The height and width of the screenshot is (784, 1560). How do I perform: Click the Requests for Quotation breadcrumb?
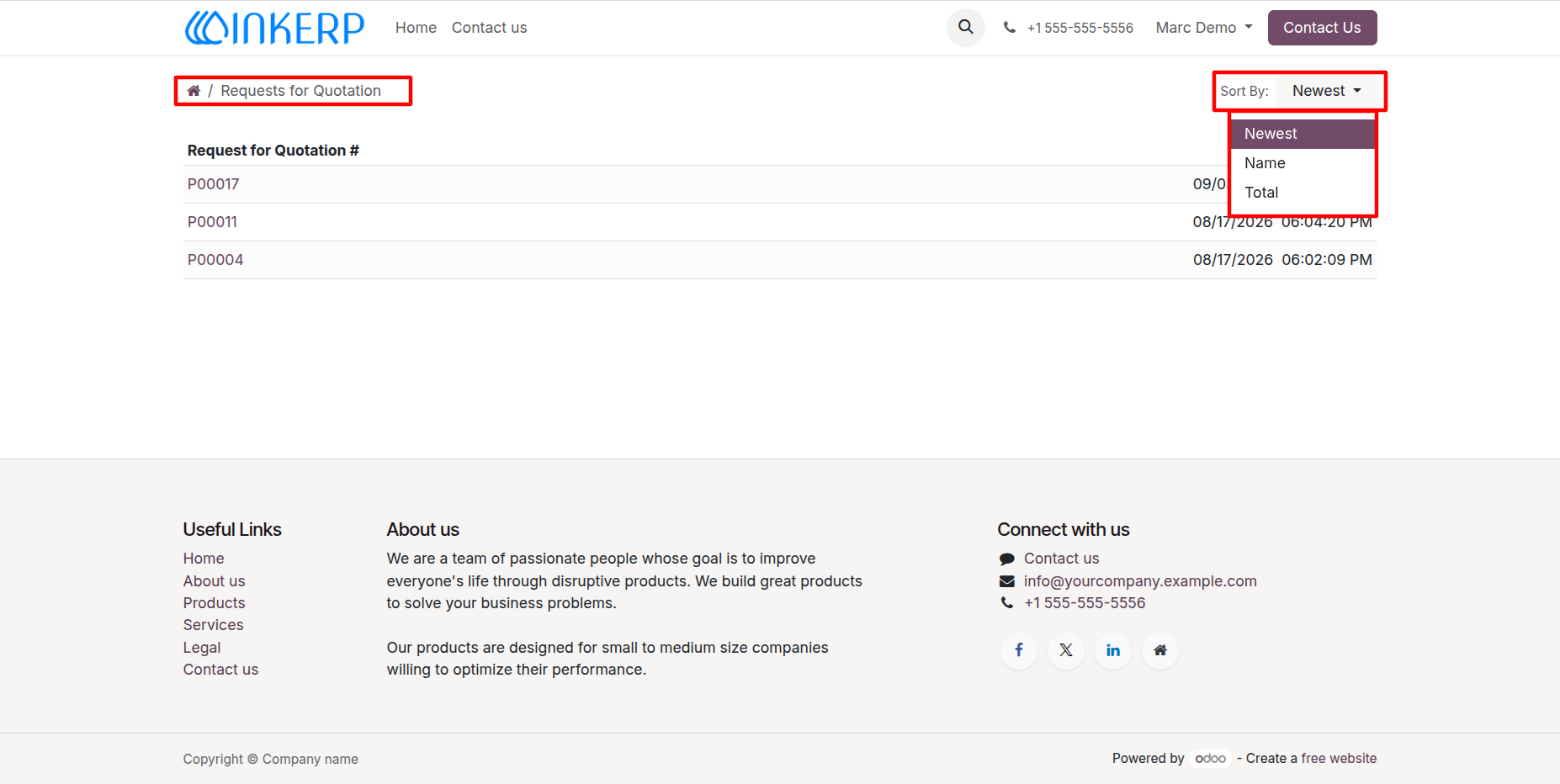tap(300, 91)
